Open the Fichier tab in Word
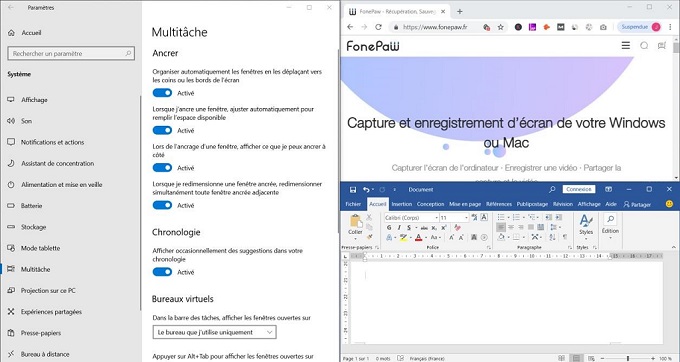 [353, 204]
